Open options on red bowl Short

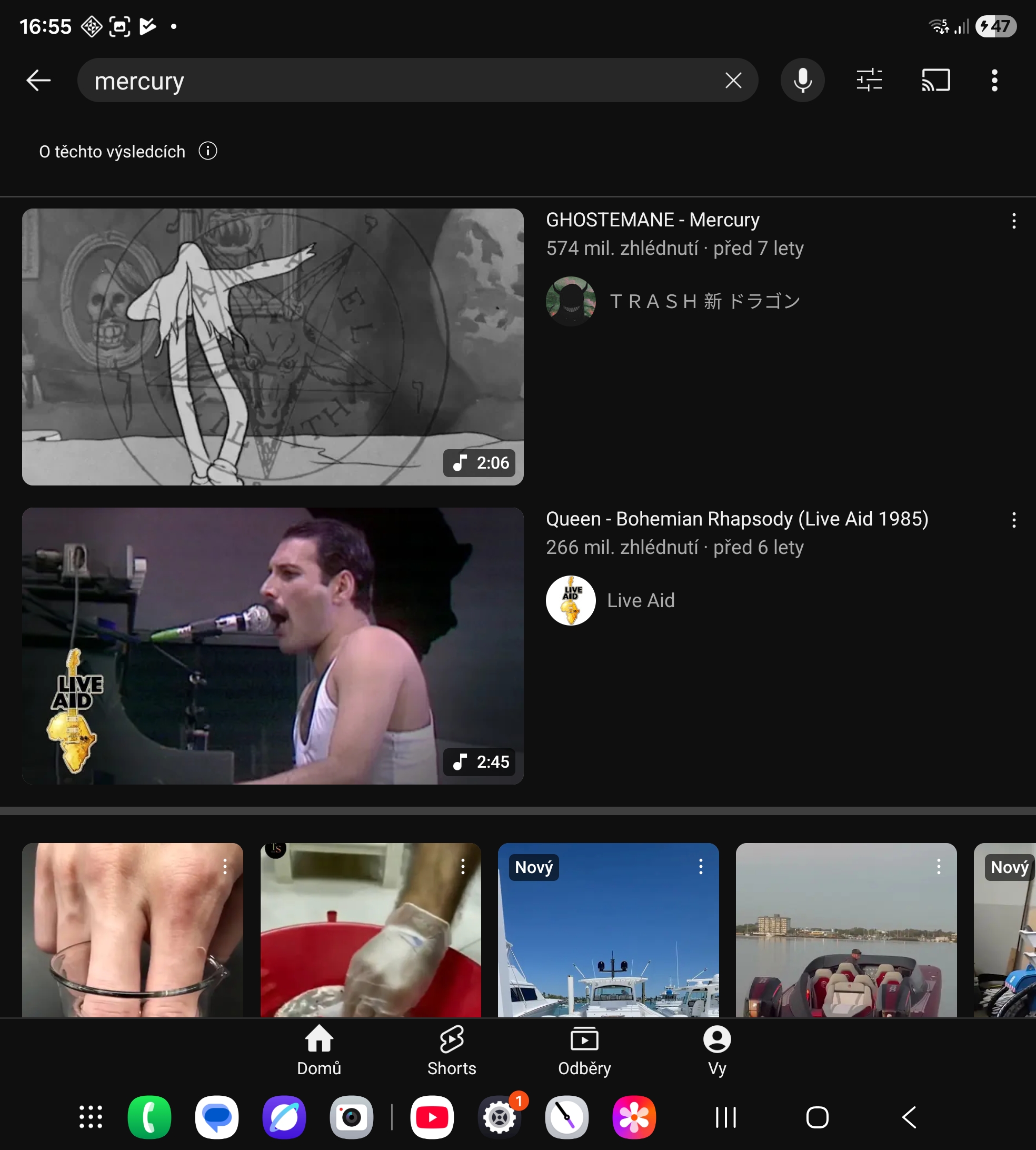(x=463, y=867)
